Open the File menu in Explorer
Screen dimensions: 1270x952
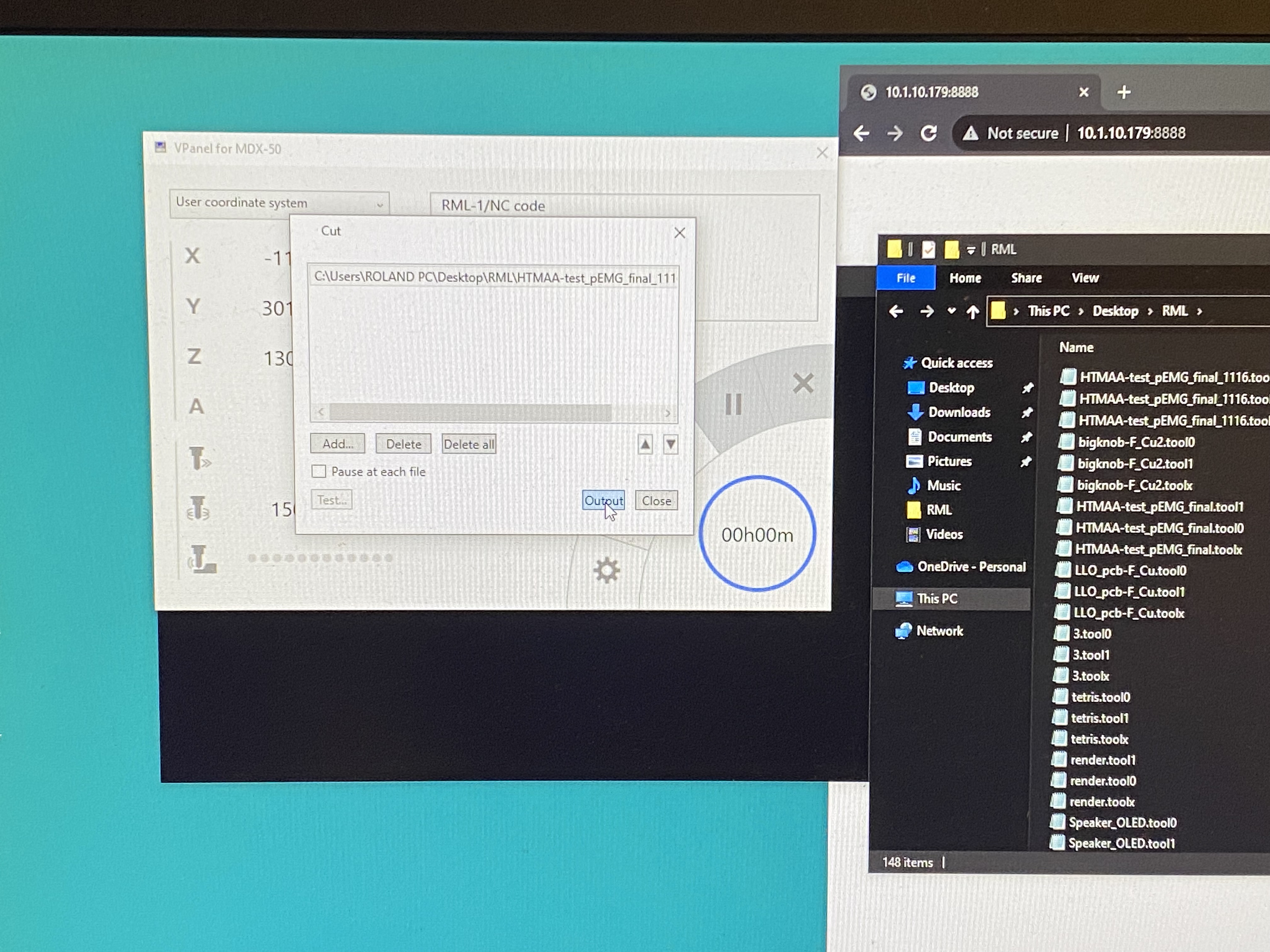[x=906, y=278]
